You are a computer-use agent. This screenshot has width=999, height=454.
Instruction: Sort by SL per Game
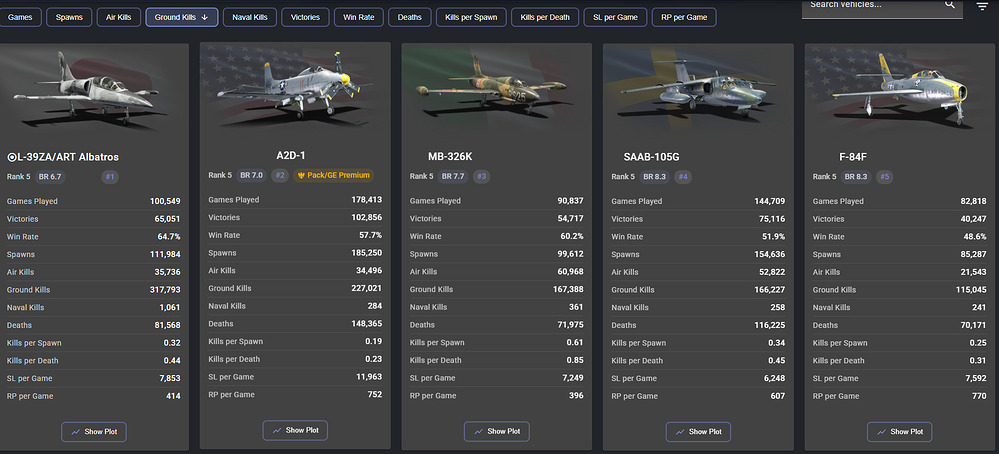pos(615,17)
